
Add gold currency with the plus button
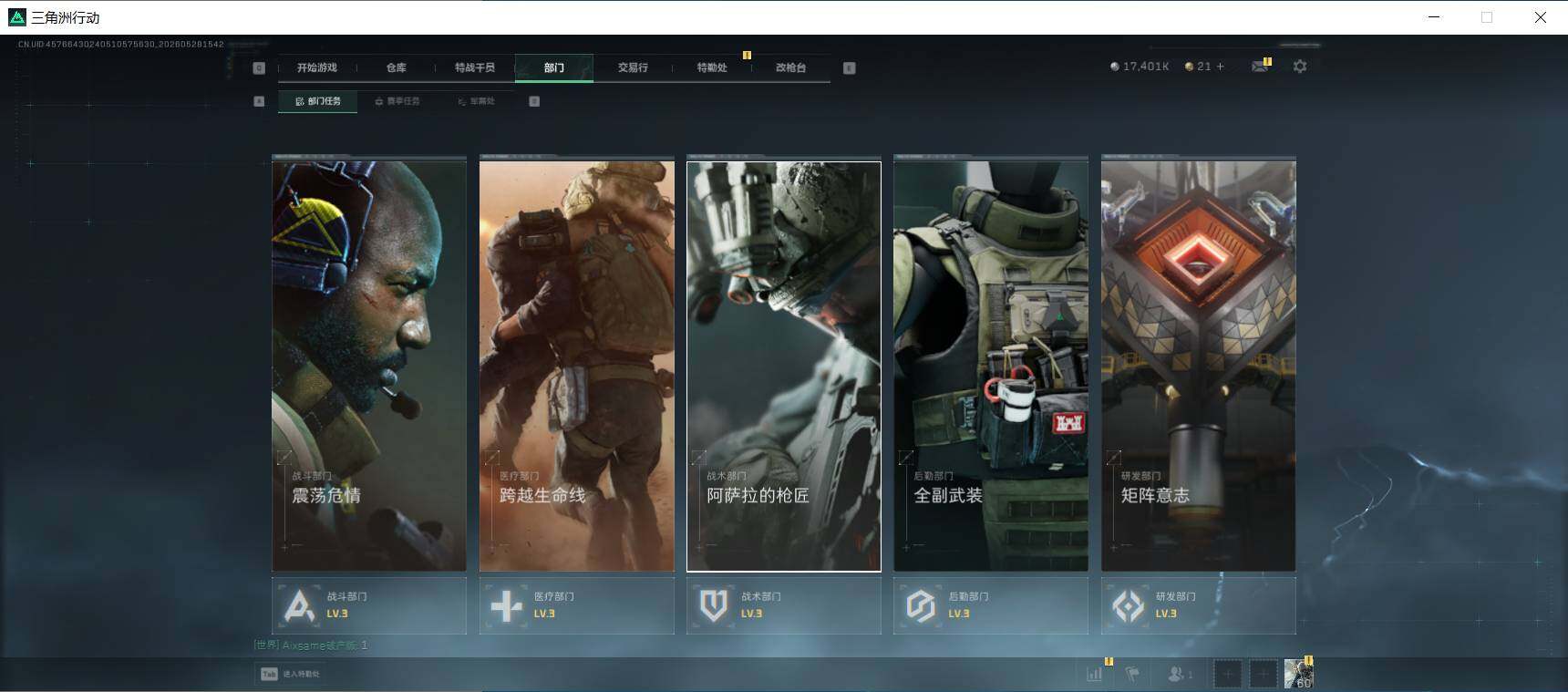click(1221, 67)
